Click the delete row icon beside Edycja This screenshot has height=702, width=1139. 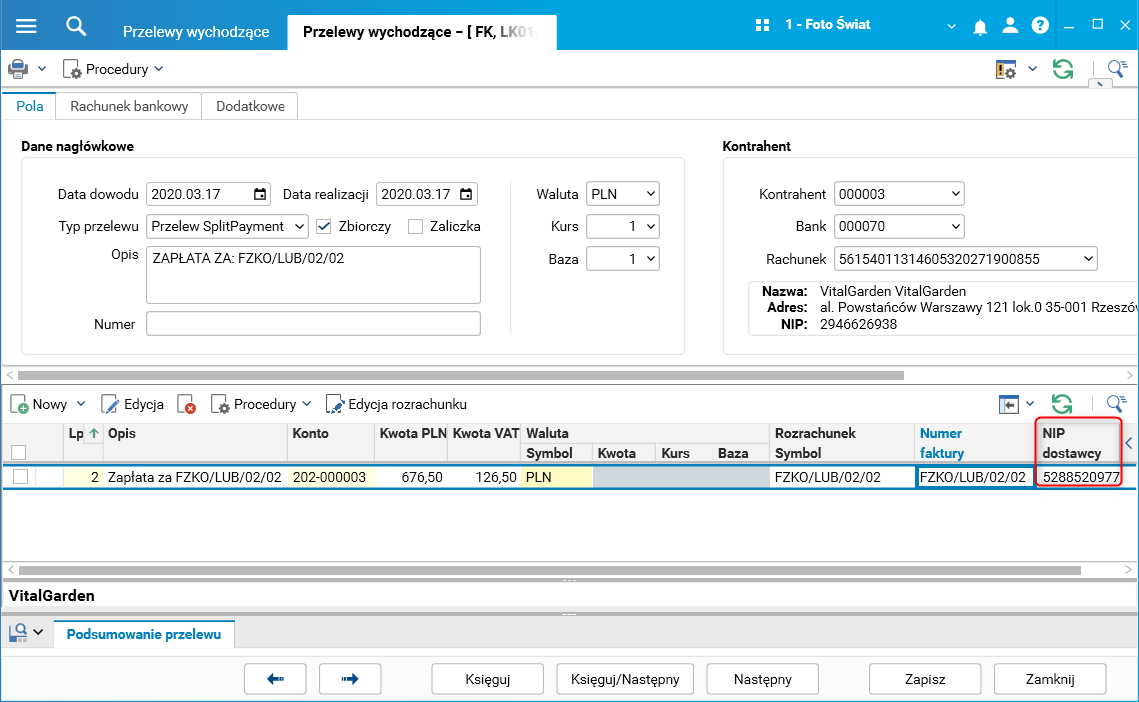(186, 405)
